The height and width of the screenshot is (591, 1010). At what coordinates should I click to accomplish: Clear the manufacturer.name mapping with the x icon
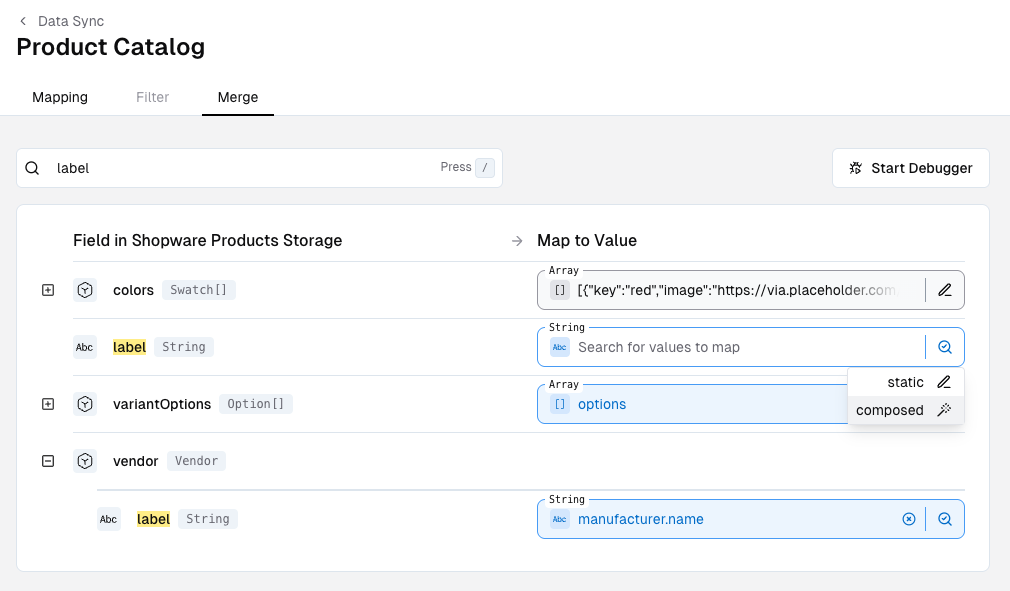[909, 519]
